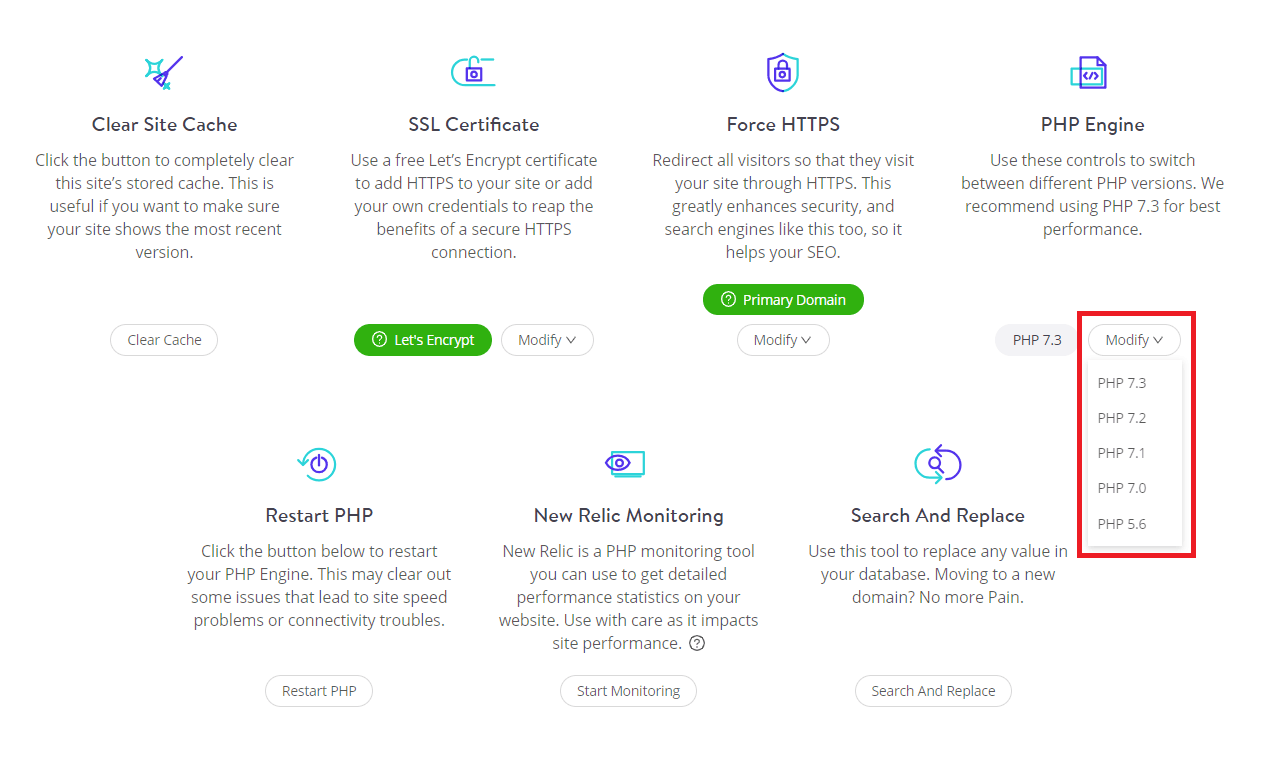Click the Force HTTPS shield icon
The image size is (1271, 777).
782,72
